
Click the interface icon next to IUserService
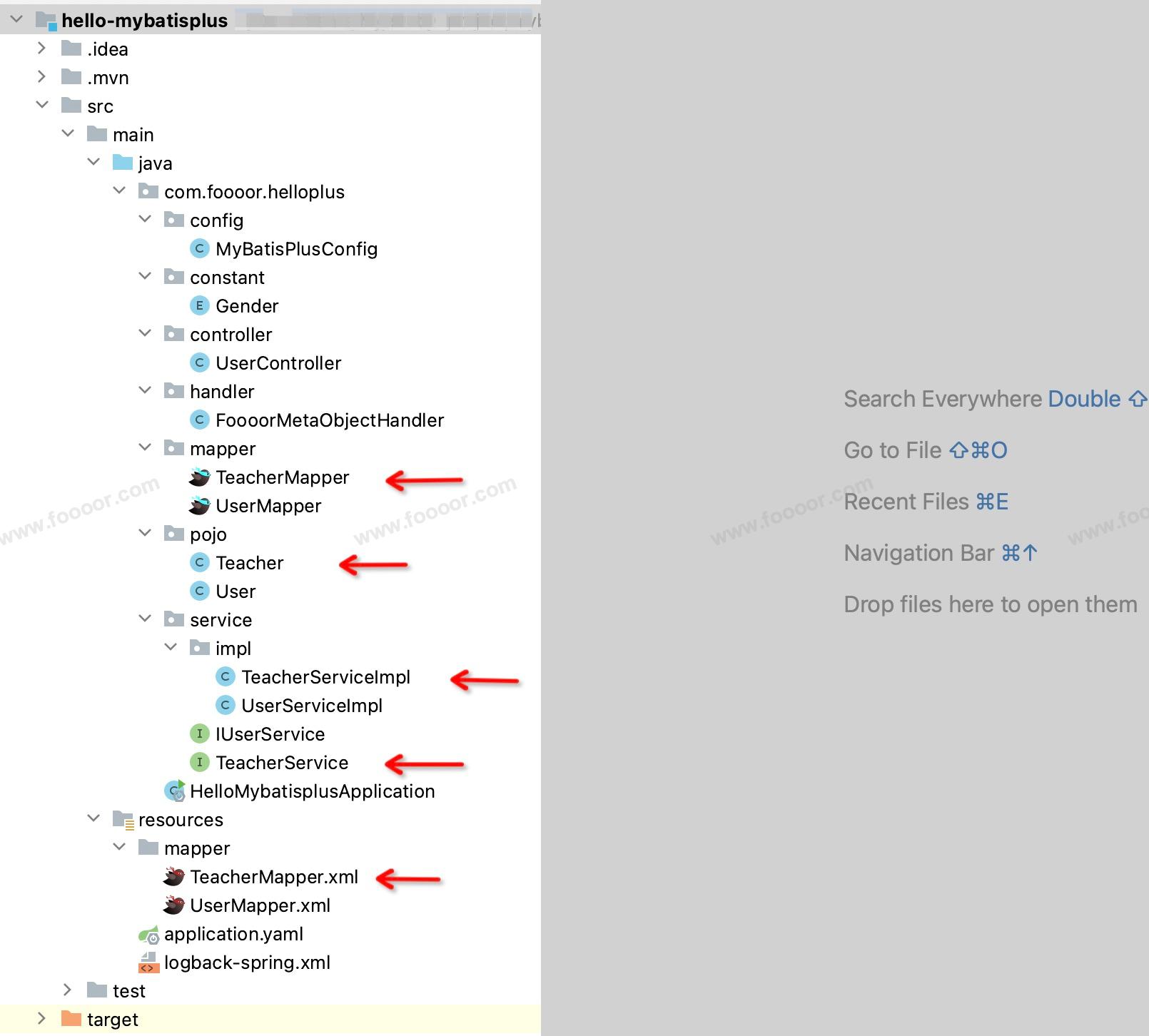click(x=199, y=734)
